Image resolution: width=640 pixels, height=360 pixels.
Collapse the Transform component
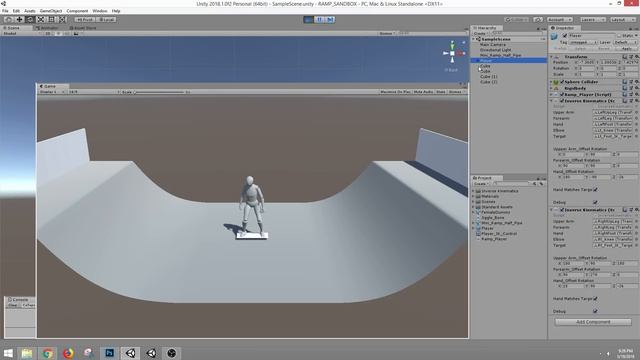(551, 57)
